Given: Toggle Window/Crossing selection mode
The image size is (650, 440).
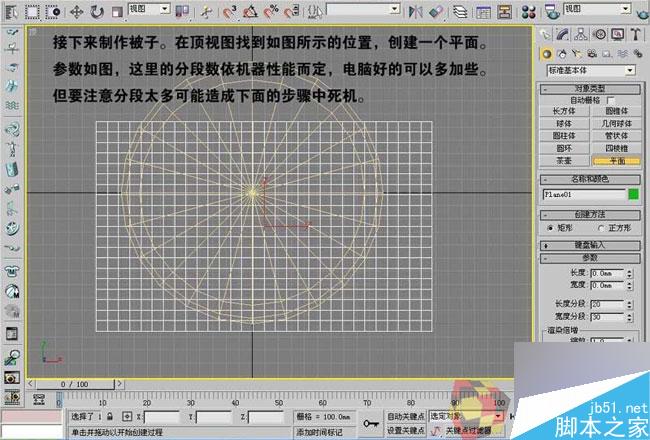Looking at the screenshot, I should coord(53,12).
